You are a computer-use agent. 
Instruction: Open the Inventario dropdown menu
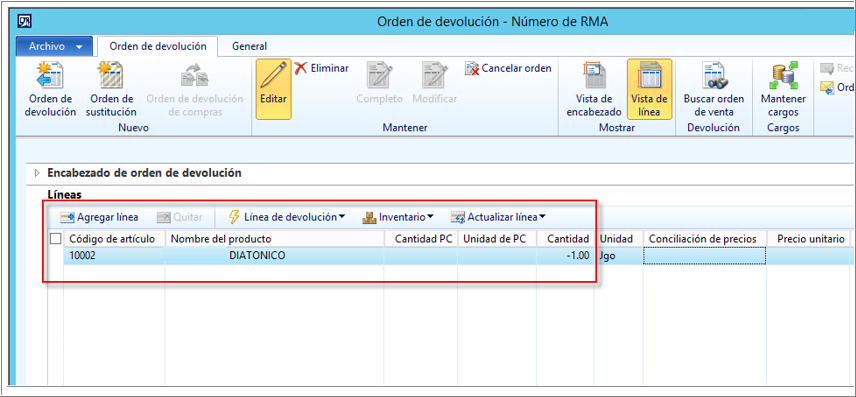[398, 217]
